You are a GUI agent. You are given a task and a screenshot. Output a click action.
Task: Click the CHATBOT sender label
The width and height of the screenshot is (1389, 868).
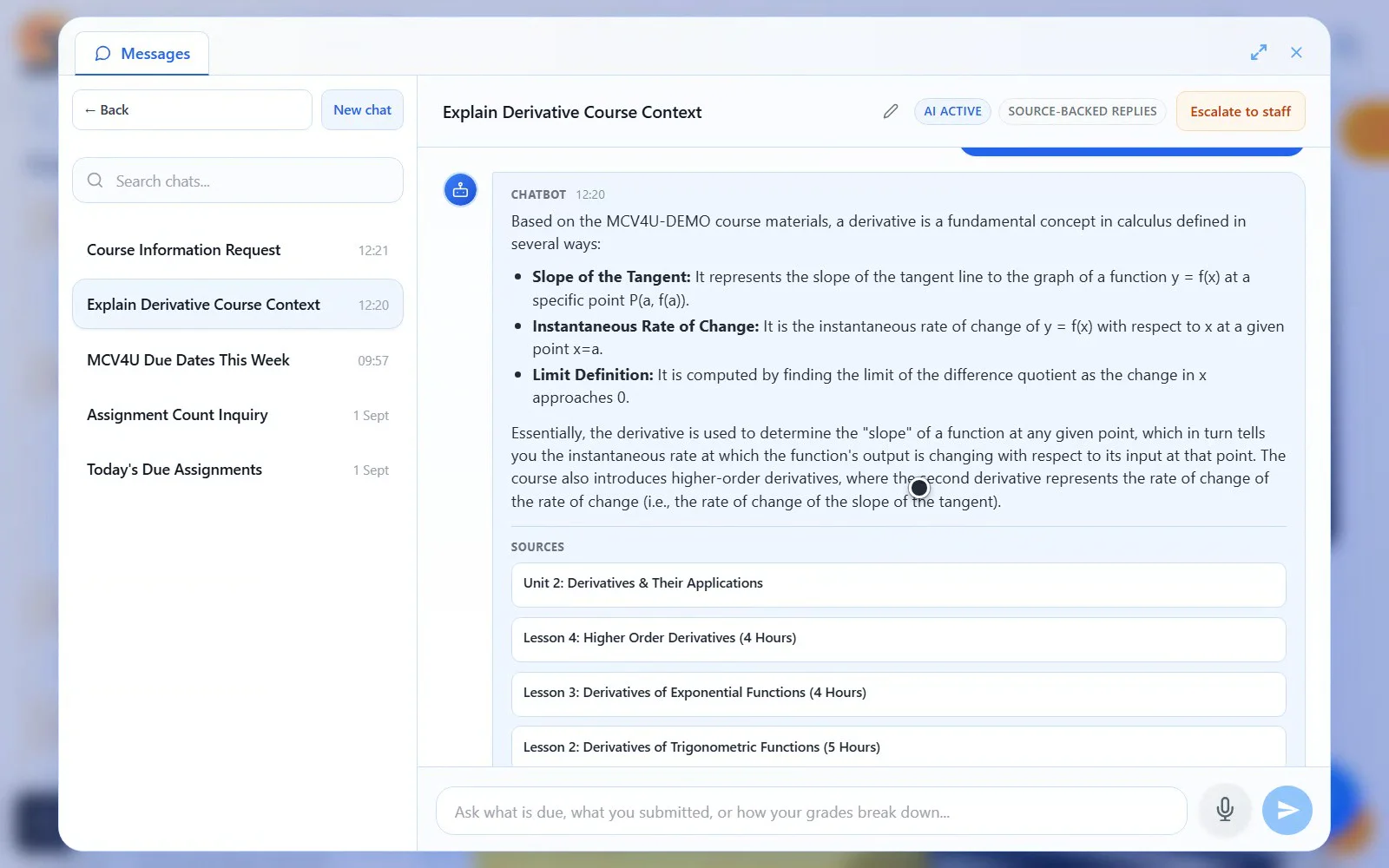(x=538, y=194)
